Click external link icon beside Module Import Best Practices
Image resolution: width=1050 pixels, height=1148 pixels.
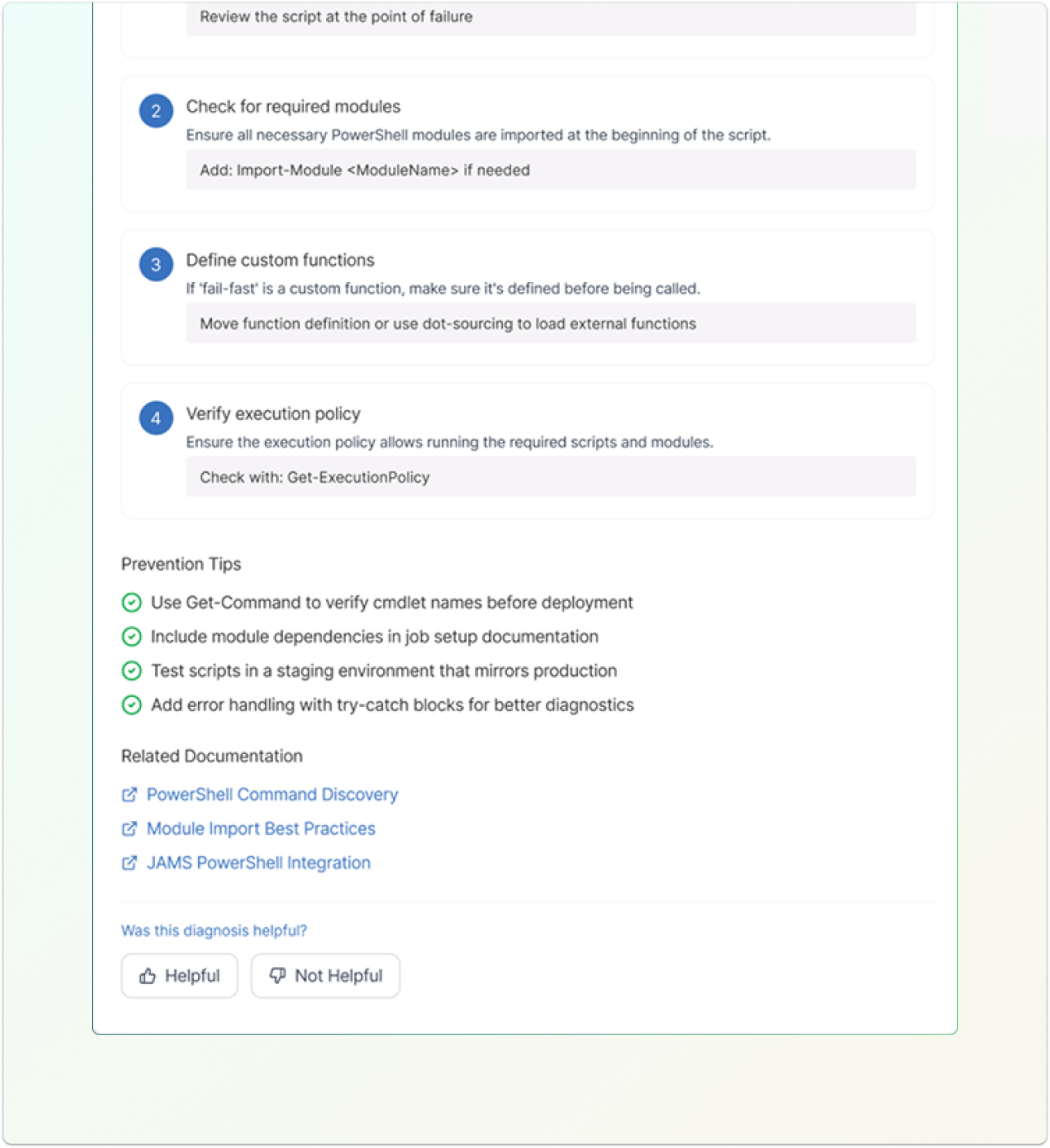coord(129,829)
